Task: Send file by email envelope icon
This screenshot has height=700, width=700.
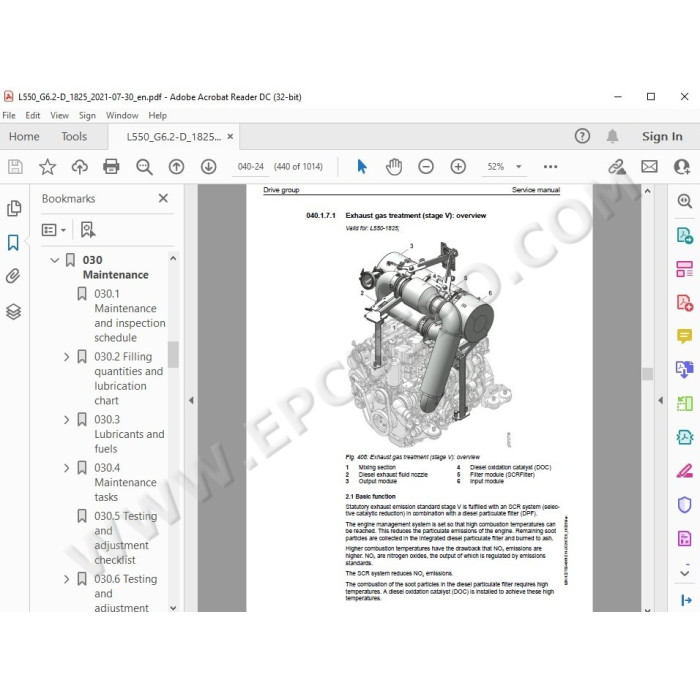Action: 649,167
